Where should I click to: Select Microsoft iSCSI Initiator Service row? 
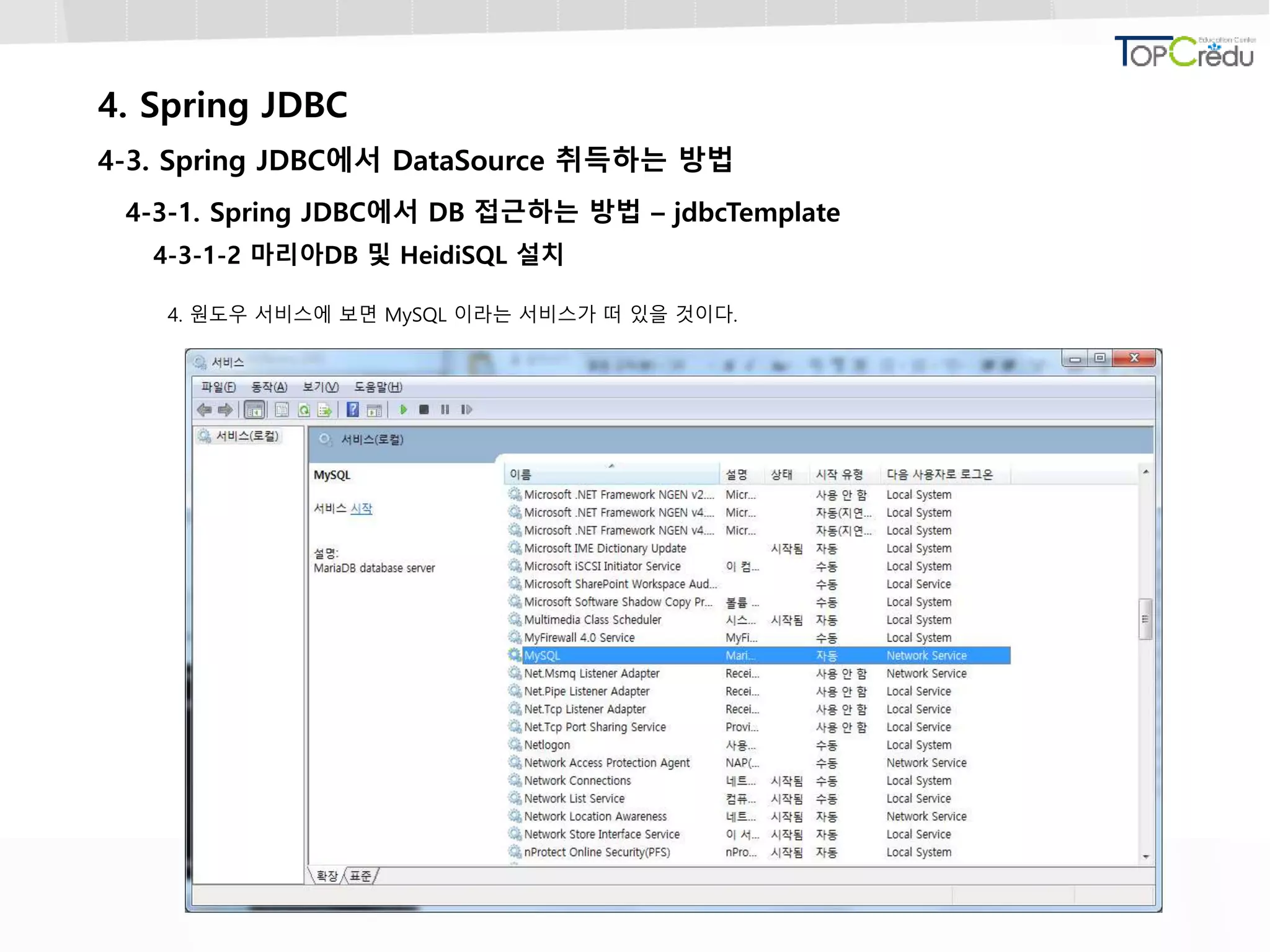pos(759,566)
